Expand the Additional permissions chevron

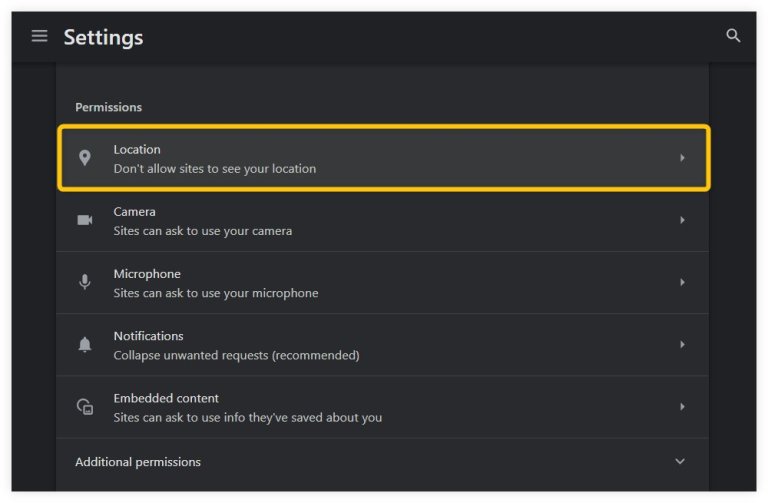coord(680,462)
